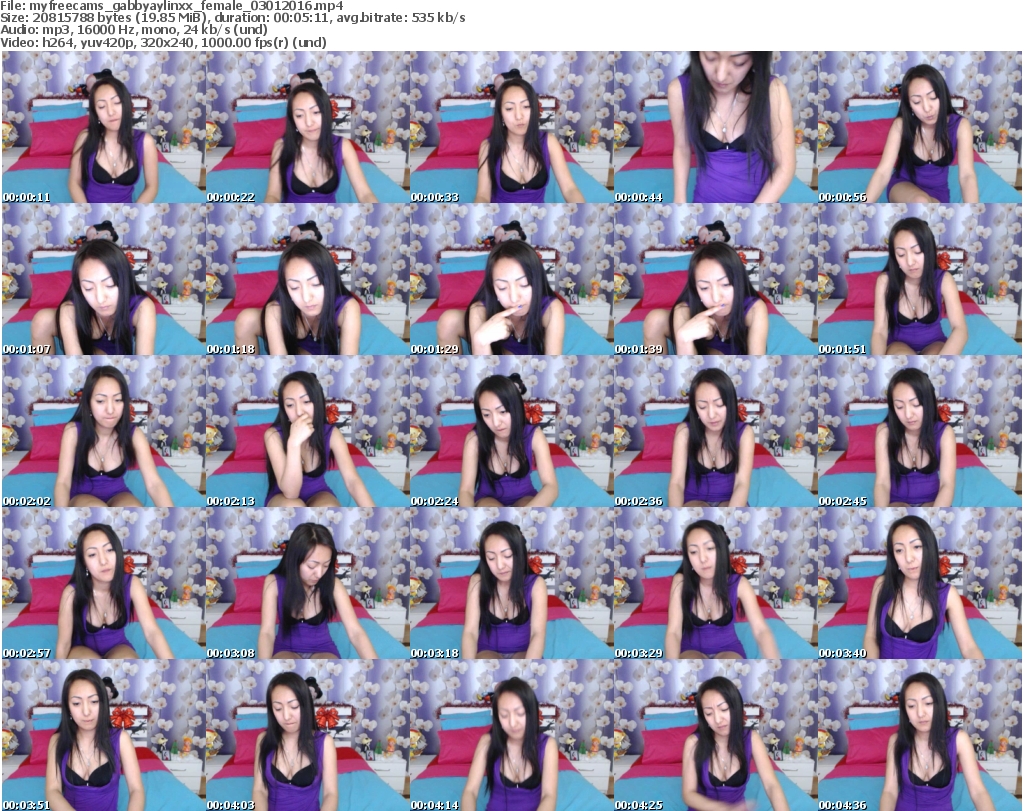
Task: Open the thumbnail timestamped 00:02:24
Action: coord(511,432)
